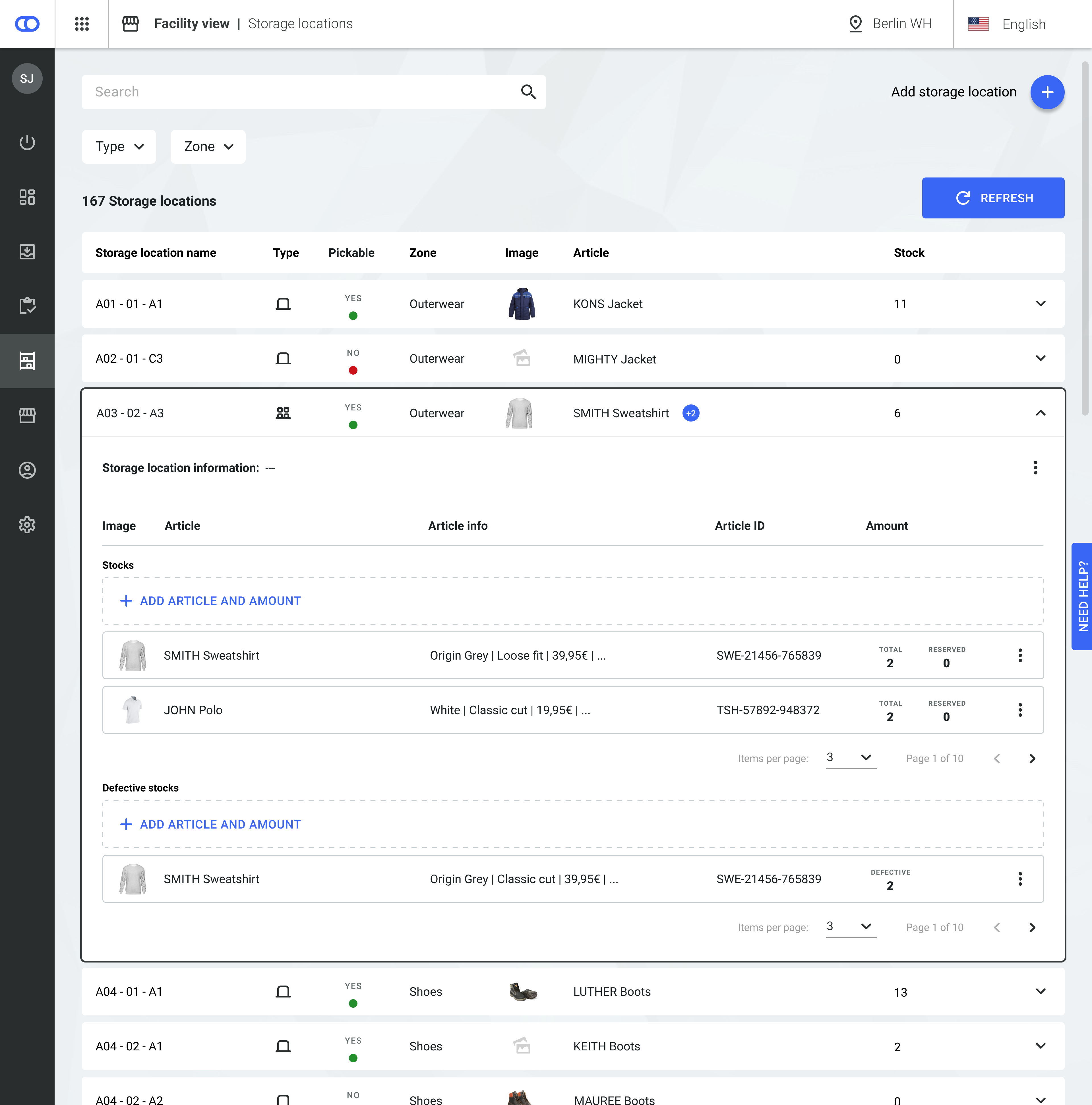Open the inbound download icon in sidebar

(27, 252)
